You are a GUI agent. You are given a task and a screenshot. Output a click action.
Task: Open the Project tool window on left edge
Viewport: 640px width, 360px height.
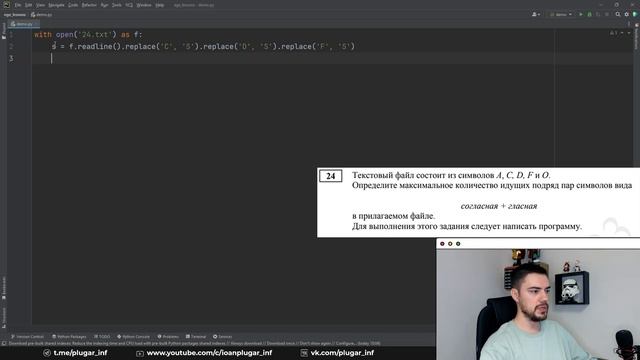[x=4, y=31]
